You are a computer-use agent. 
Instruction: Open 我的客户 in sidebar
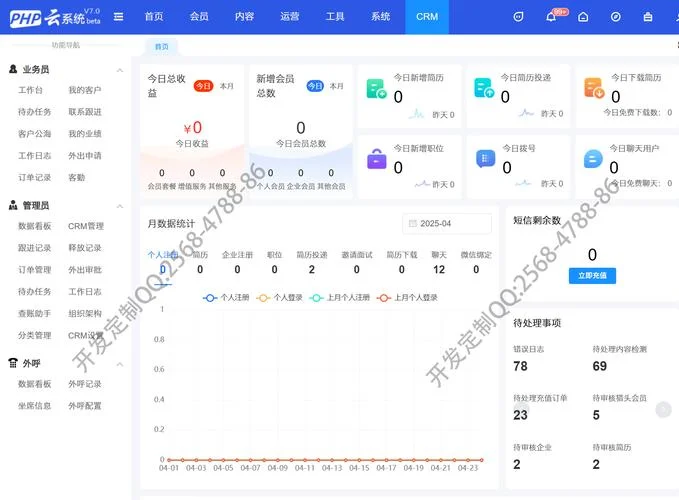point(84,90)
